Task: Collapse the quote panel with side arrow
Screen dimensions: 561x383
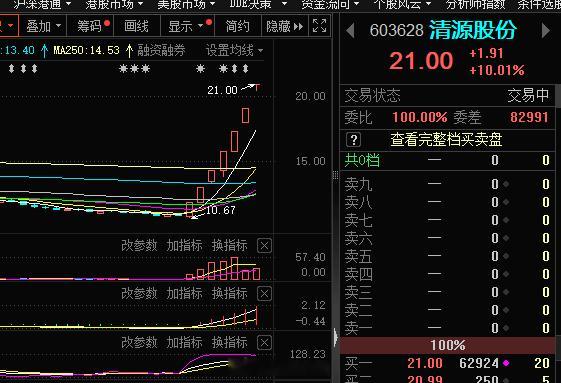Action: pos(336,338)
